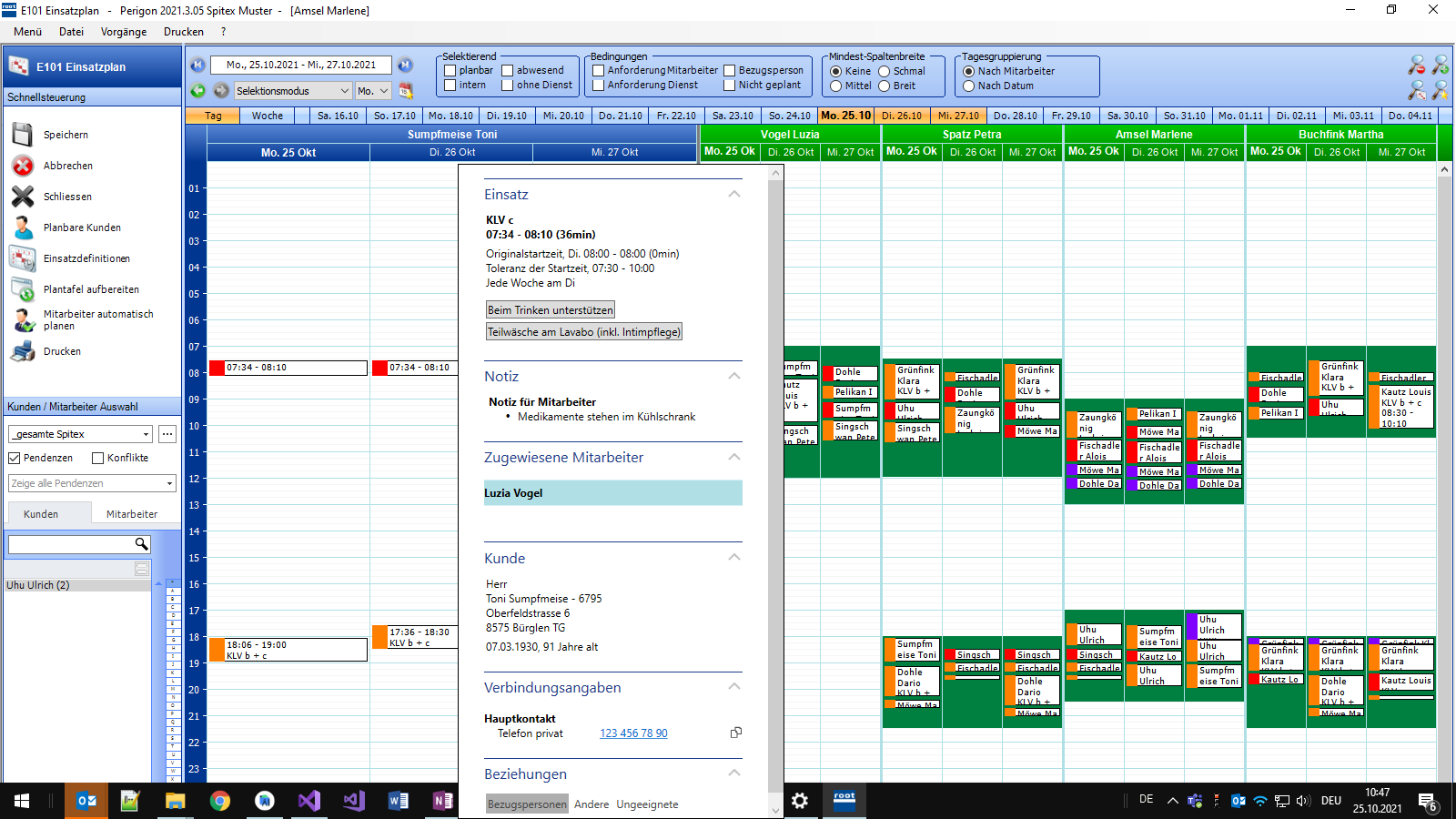Screen dimensions: 1456x819
Task: Open the Vorgänge menu
Action: pyautogui.click(x=124, y=32)
